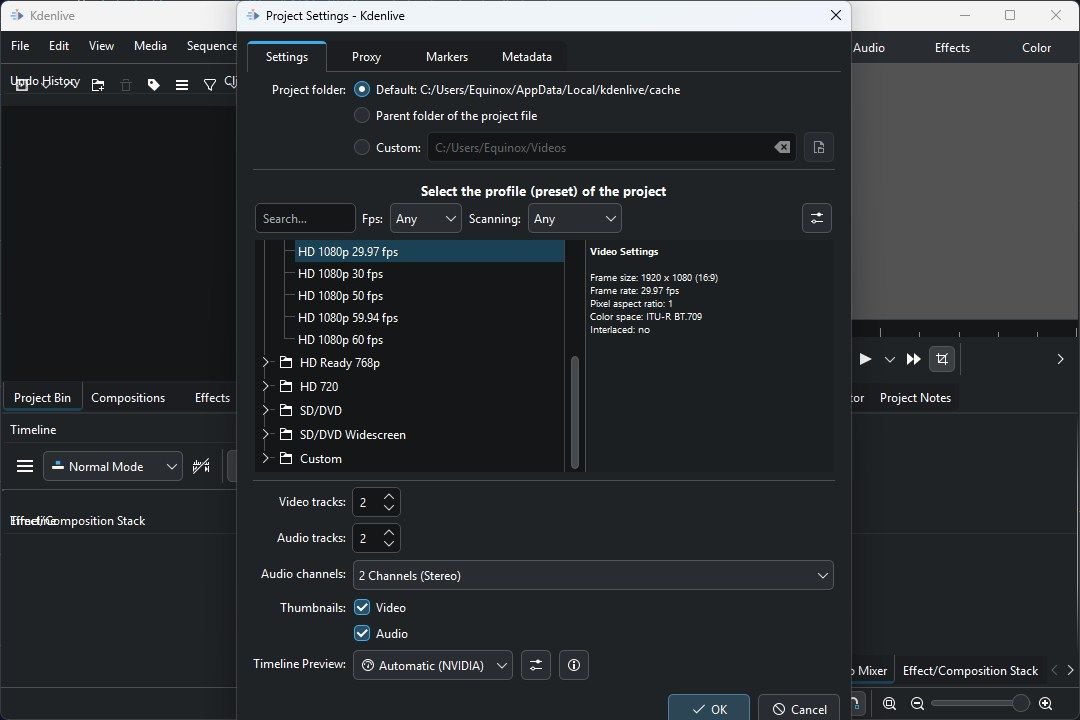Click Cancel in Project Settings
Screen dimensions: 1080x720
799,708
